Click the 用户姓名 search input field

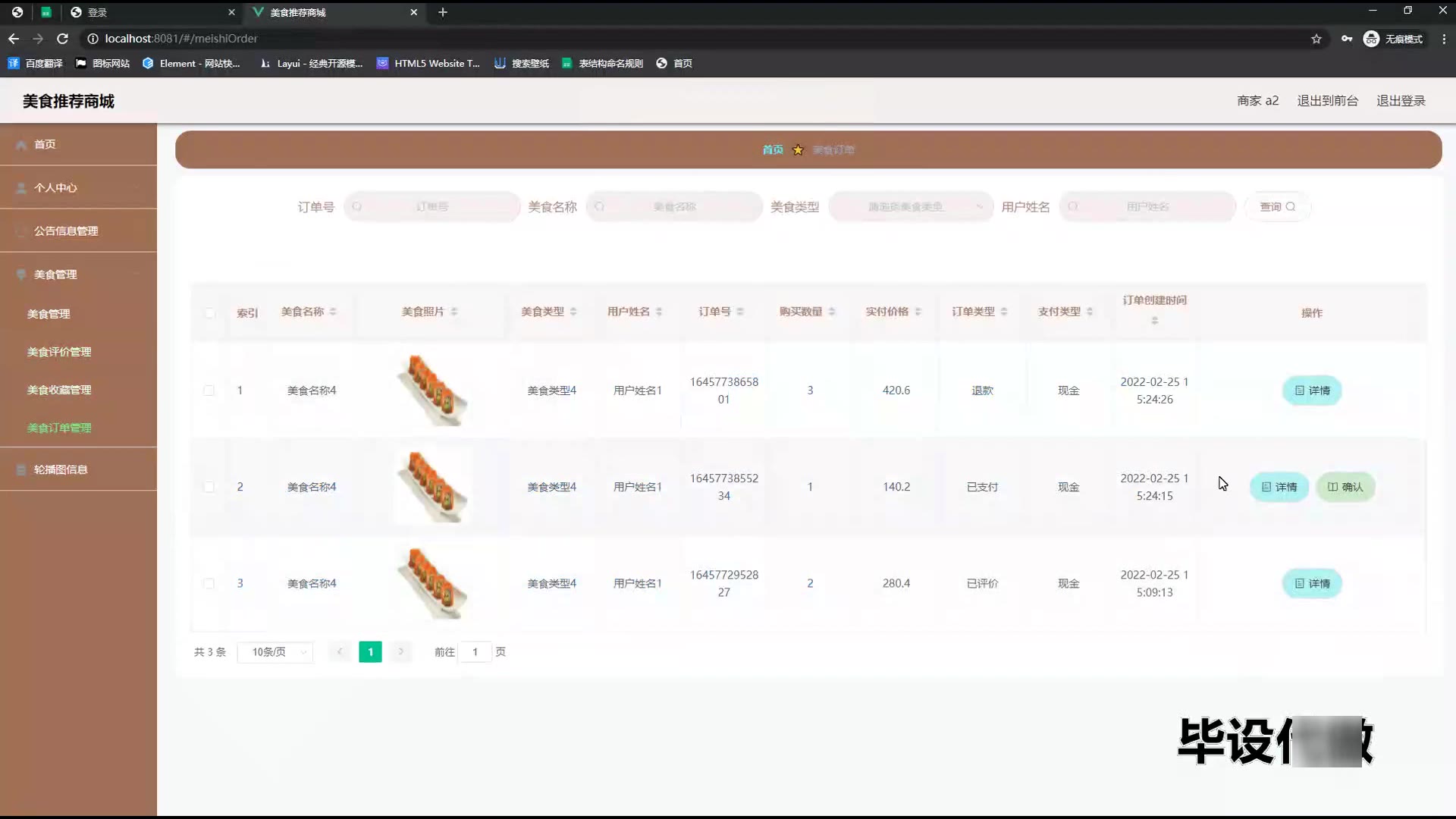pyautogui.click(x=1147, y=207)
